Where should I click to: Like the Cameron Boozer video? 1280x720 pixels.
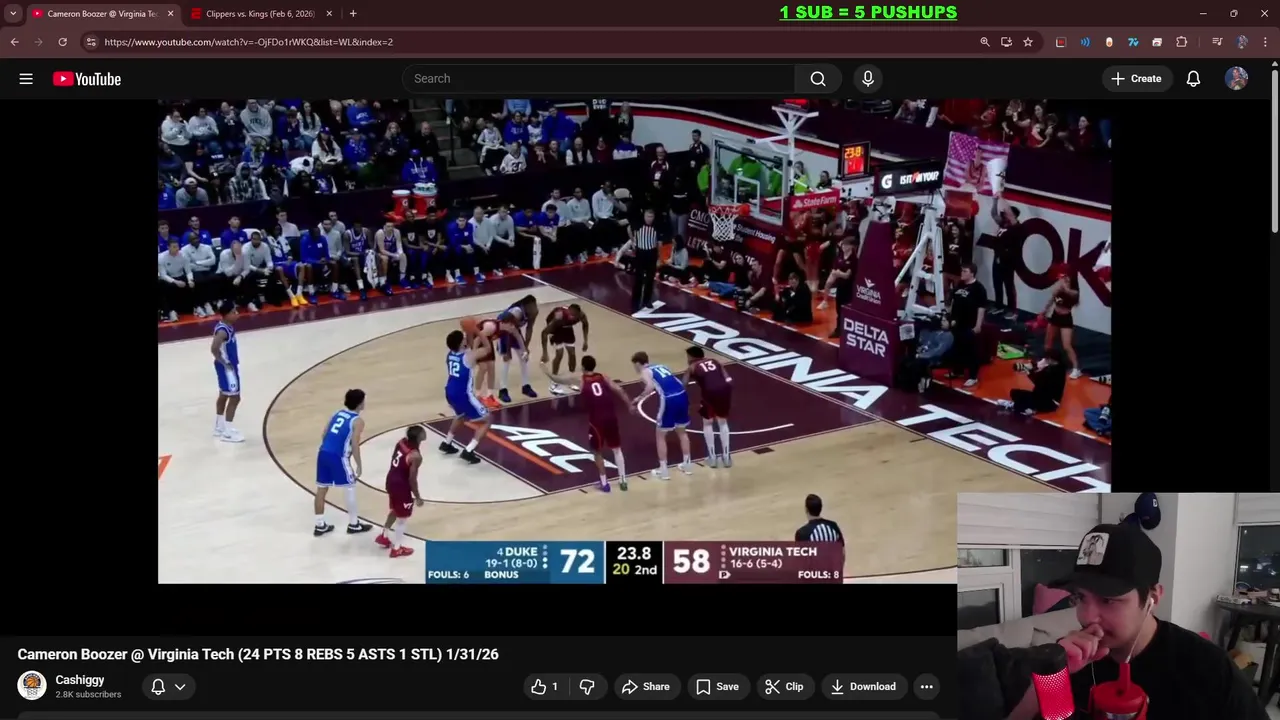coord(545,687)
